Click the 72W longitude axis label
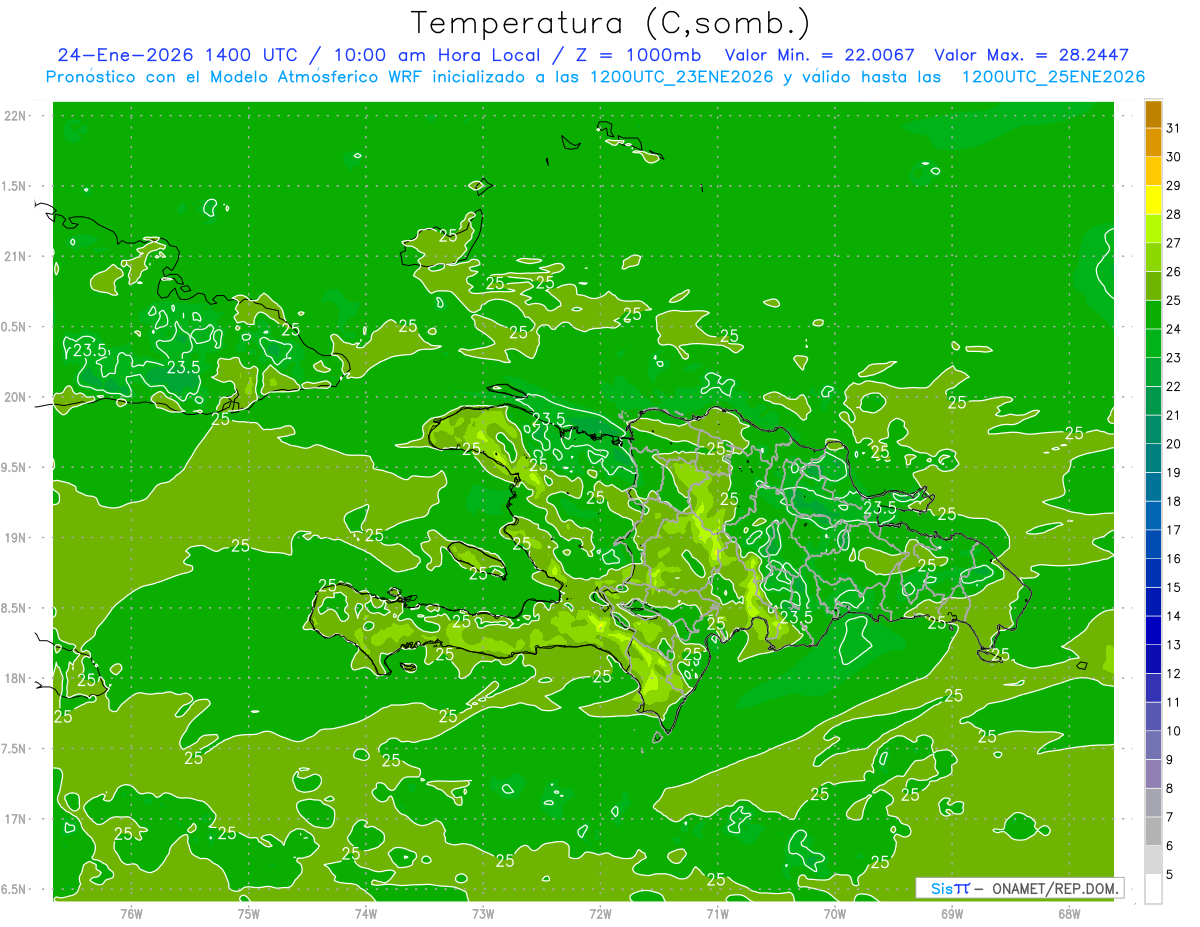 tap(600, 913)
